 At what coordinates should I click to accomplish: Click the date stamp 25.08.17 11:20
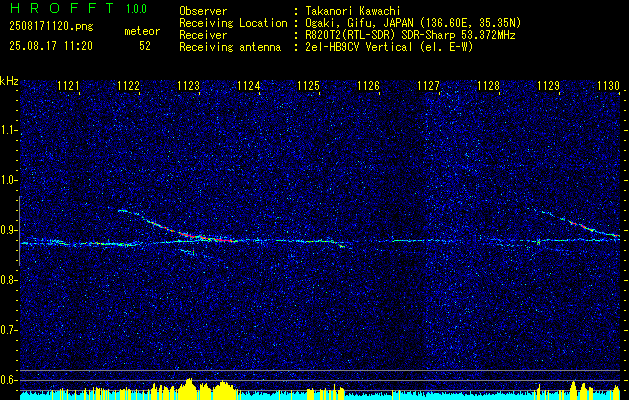tap(51, 46)
